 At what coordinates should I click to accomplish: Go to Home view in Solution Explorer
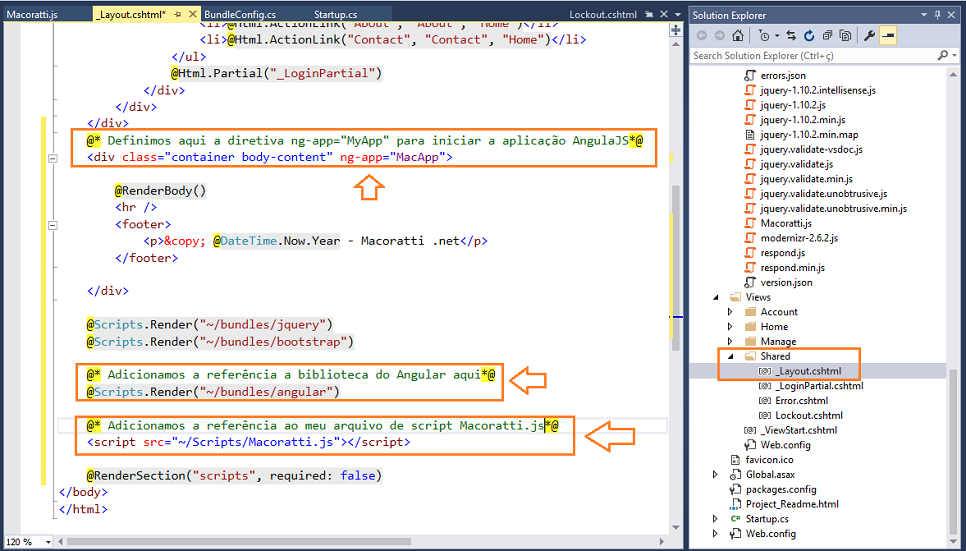(x=737, y=36)
